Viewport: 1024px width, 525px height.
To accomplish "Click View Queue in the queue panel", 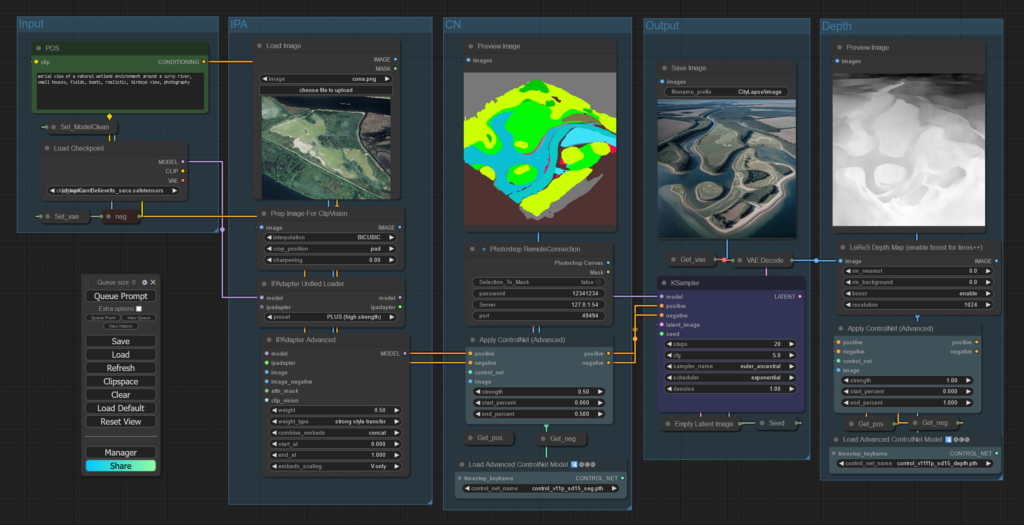I will (x=138, y=318).
